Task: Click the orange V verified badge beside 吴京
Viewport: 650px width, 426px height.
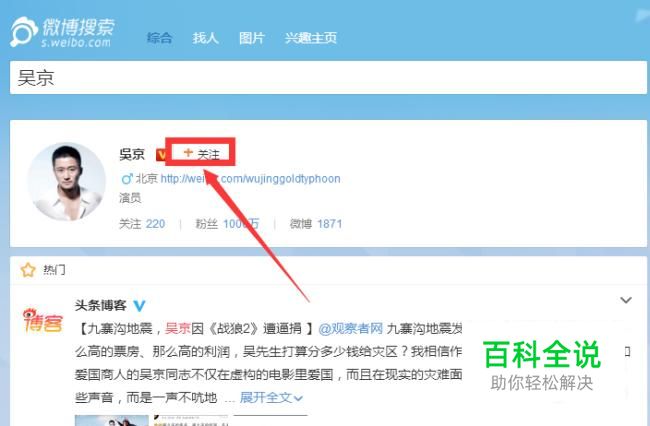Action: tap(161, 155)
